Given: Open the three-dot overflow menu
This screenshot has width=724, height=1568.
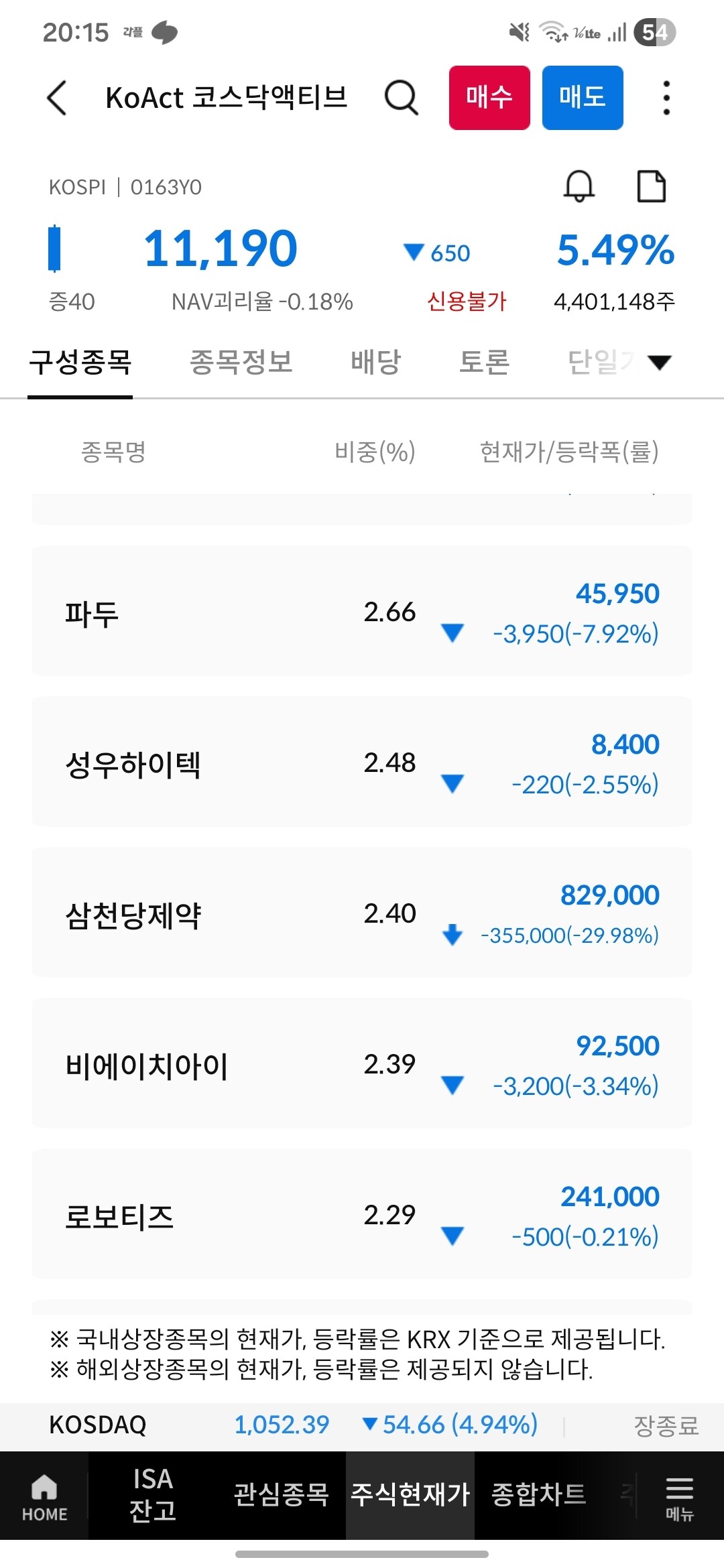Looking at the screenshot, I should [x=666, y=98].
